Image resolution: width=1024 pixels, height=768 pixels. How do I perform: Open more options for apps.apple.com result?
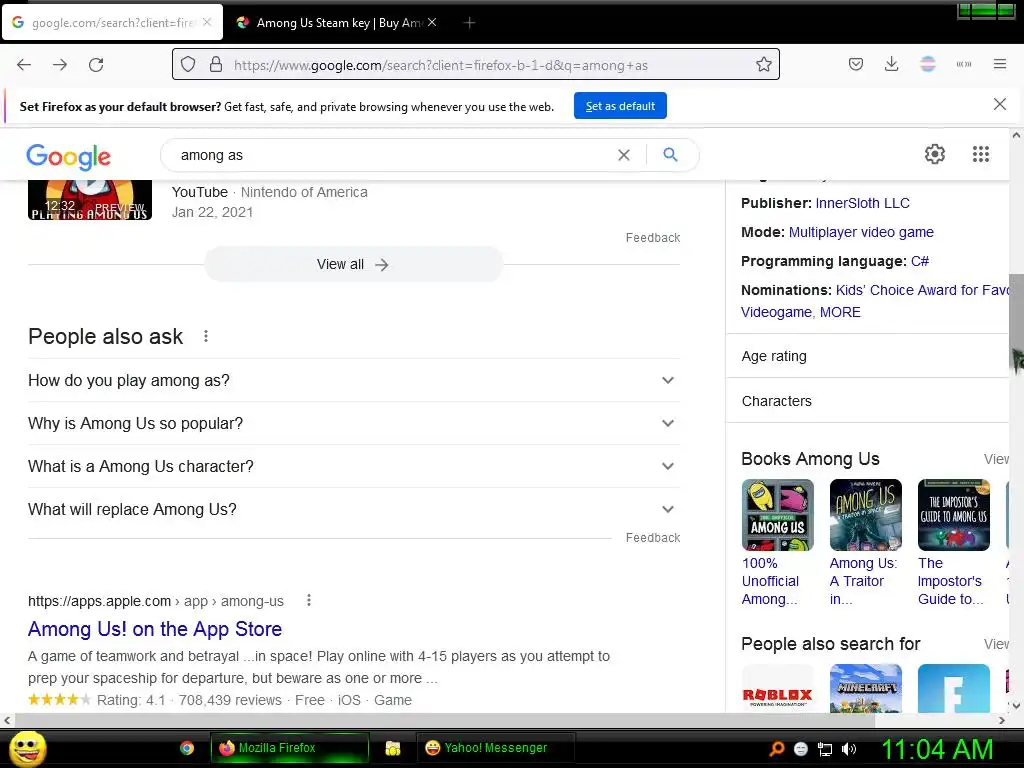pyautogui.click(x=309, y=601)
